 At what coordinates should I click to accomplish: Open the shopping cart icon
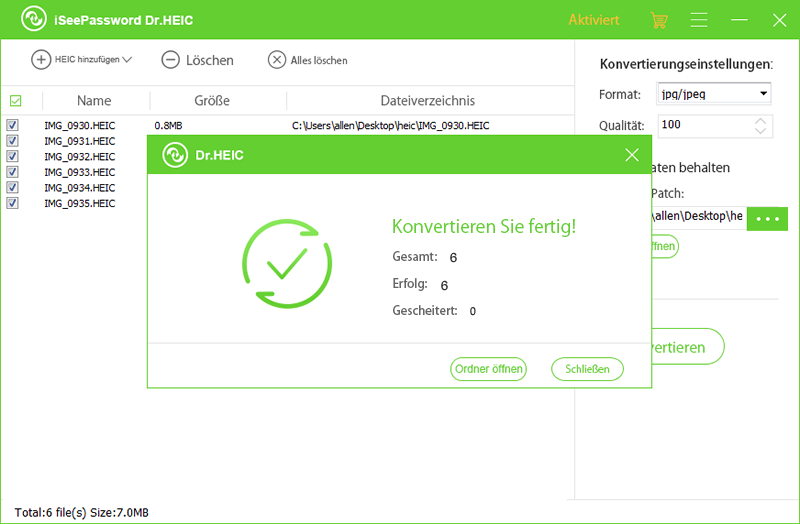659,20
